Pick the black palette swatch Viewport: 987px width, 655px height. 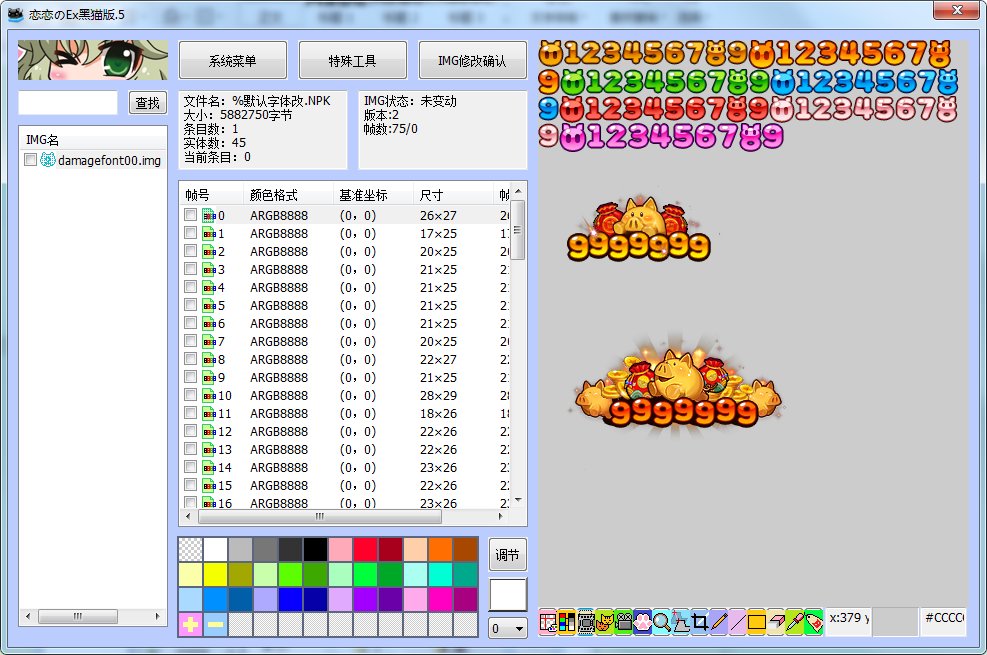tap(315, 549)
